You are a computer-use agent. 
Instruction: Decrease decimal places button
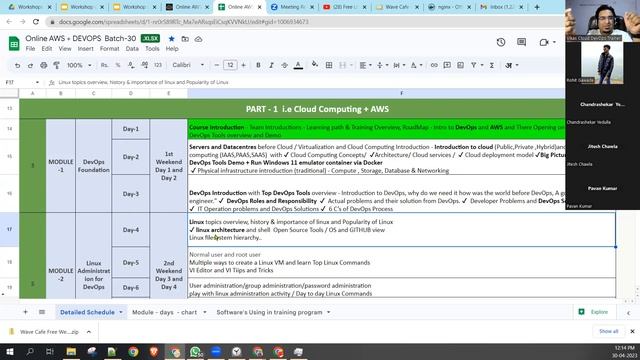(131, 65)
